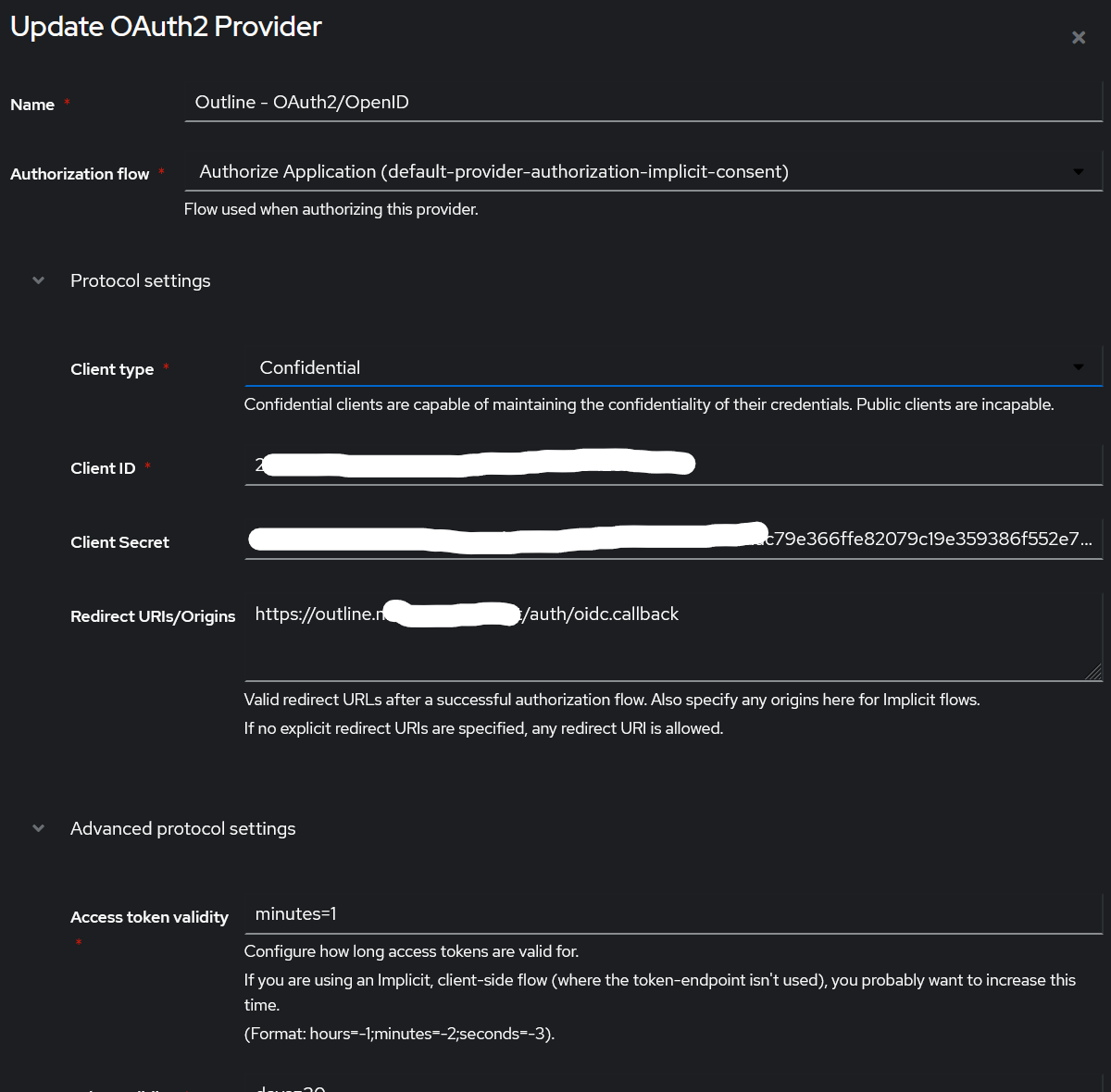Click the dropdown caret beside Confidential
The height and width of the screenshot is (1092, 1111).
point(1078,367)
